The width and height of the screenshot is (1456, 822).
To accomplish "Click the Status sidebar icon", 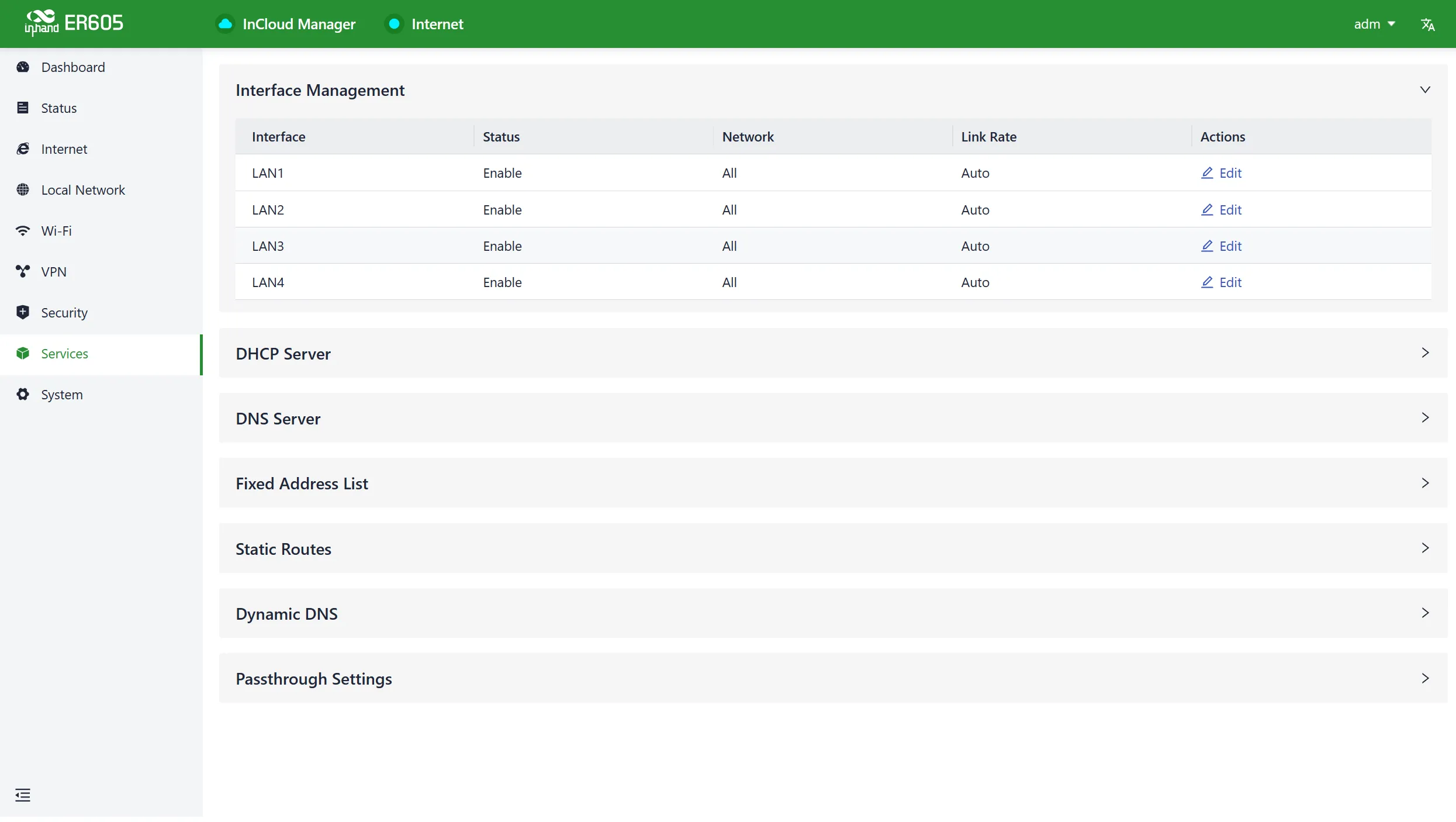I will click(23, 108).
